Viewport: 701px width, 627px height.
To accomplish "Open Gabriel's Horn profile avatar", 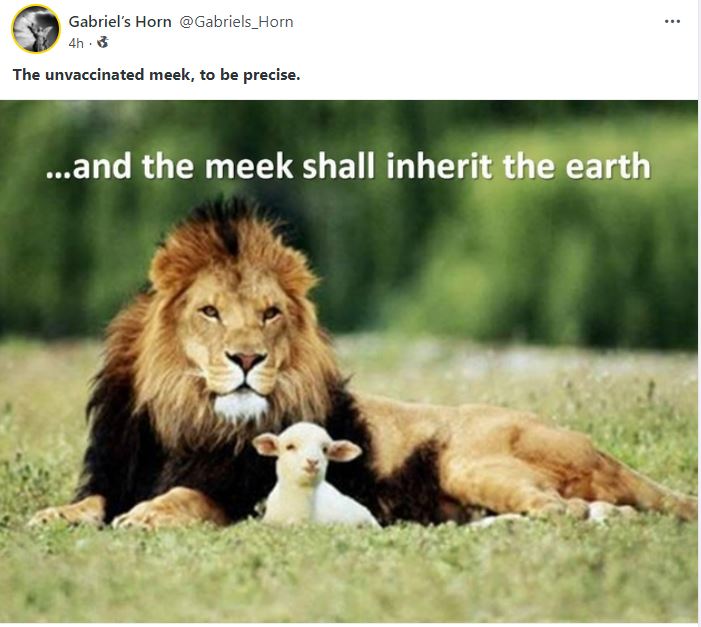I will point(36,29).
